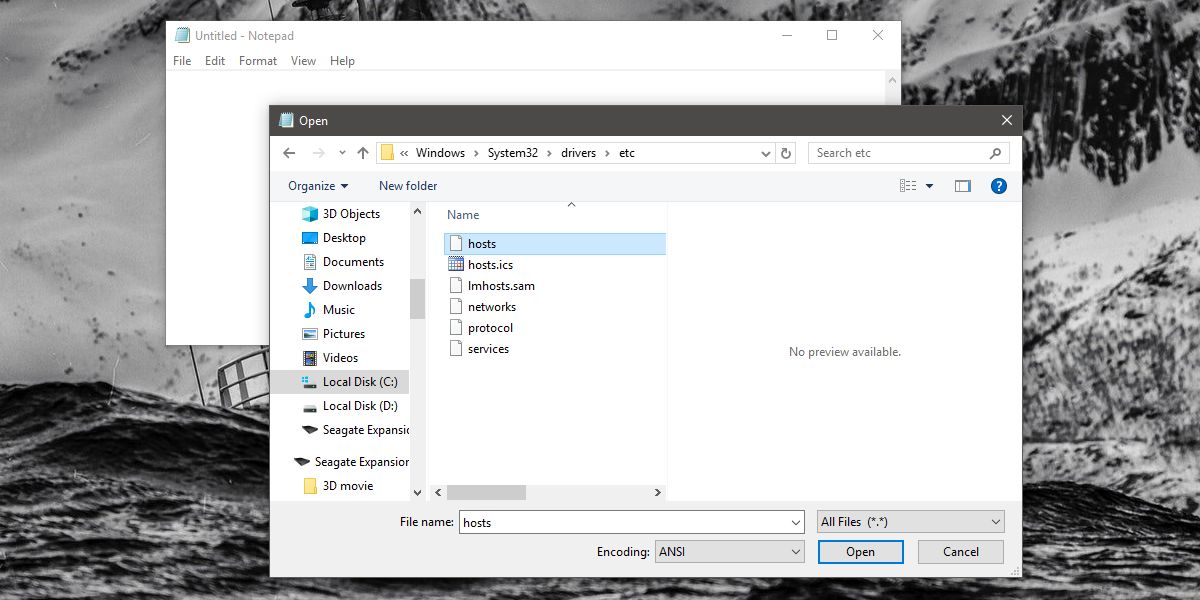
Task: Select the hosts file
Action: point(554,244)
